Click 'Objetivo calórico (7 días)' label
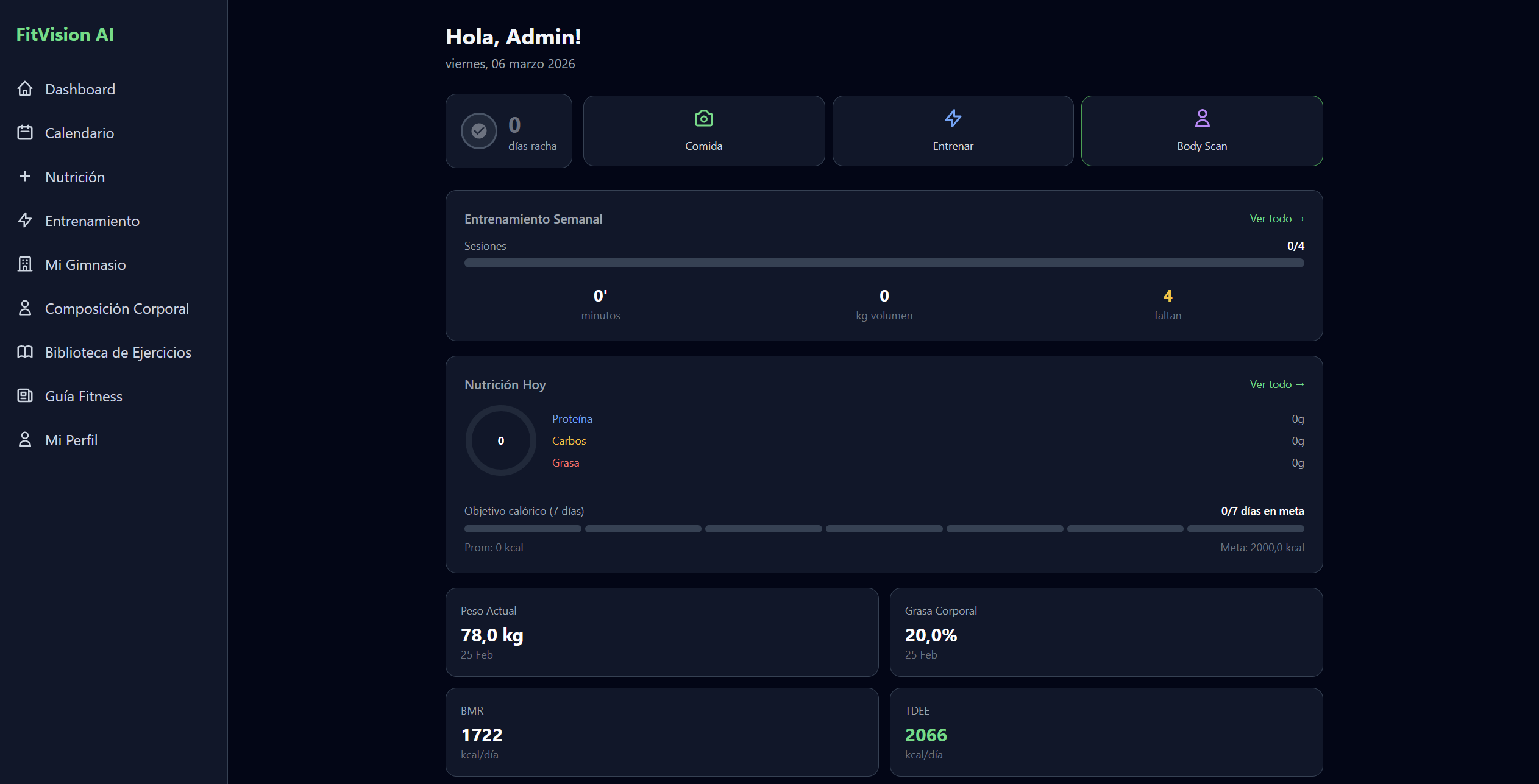Viewport: 1539px width, 784px height. [x=524, y=511]
